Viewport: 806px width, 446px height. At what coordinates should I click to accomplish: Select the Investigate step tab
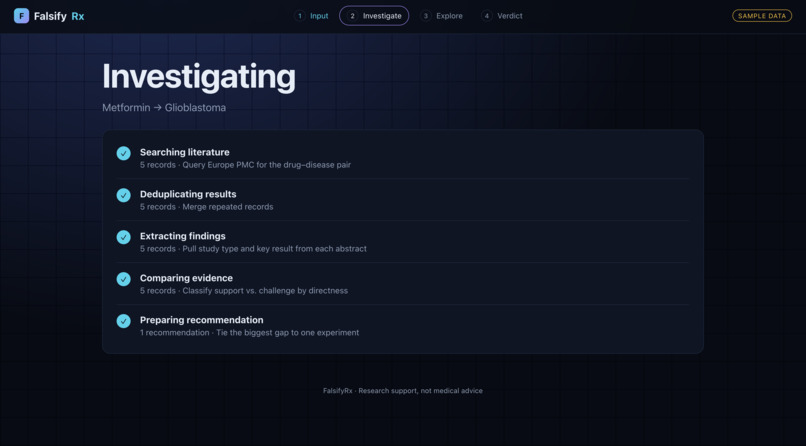[374, 16]
